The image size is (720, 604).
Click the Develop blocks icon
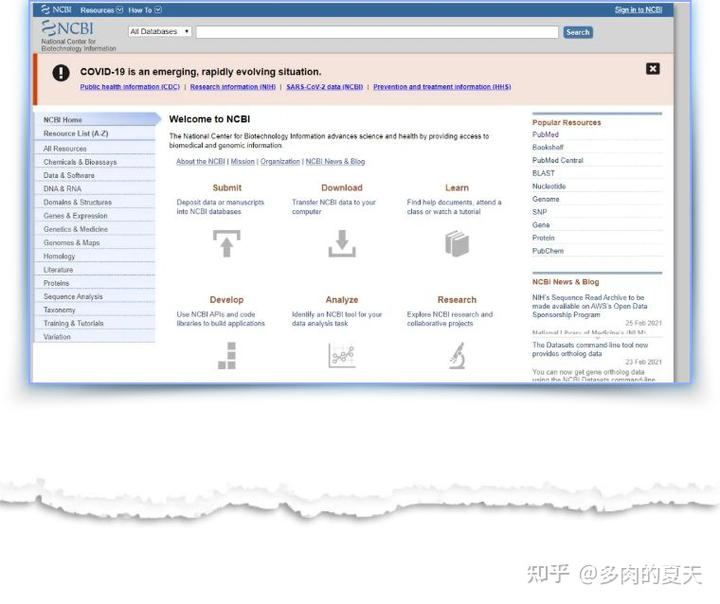click(x=227, y=356)
